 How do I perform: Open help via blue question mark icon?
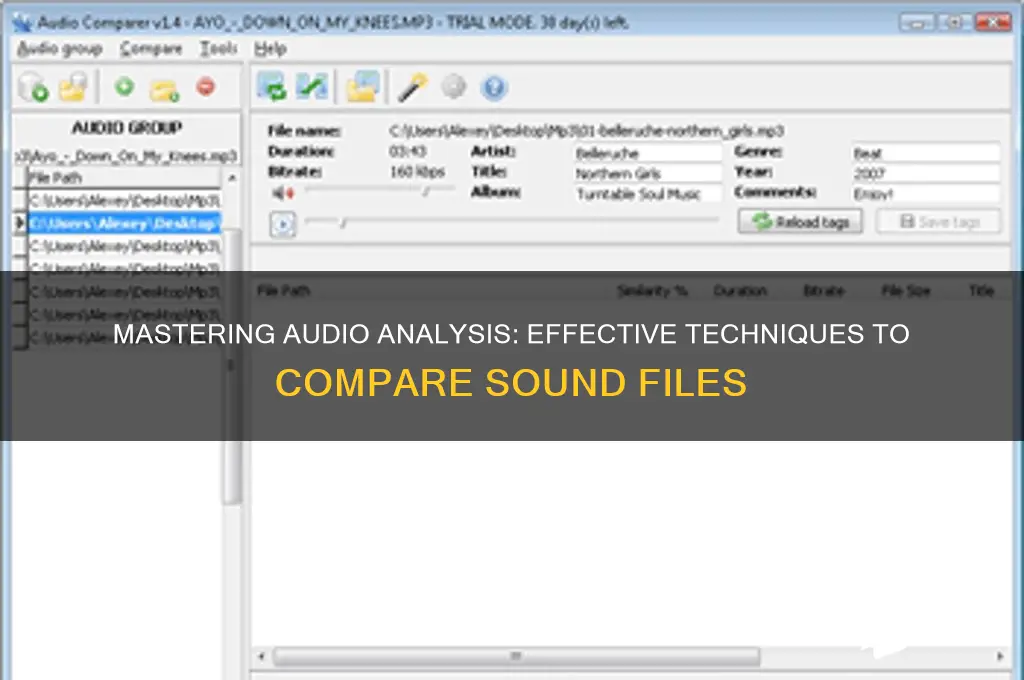tap(494, 87)
